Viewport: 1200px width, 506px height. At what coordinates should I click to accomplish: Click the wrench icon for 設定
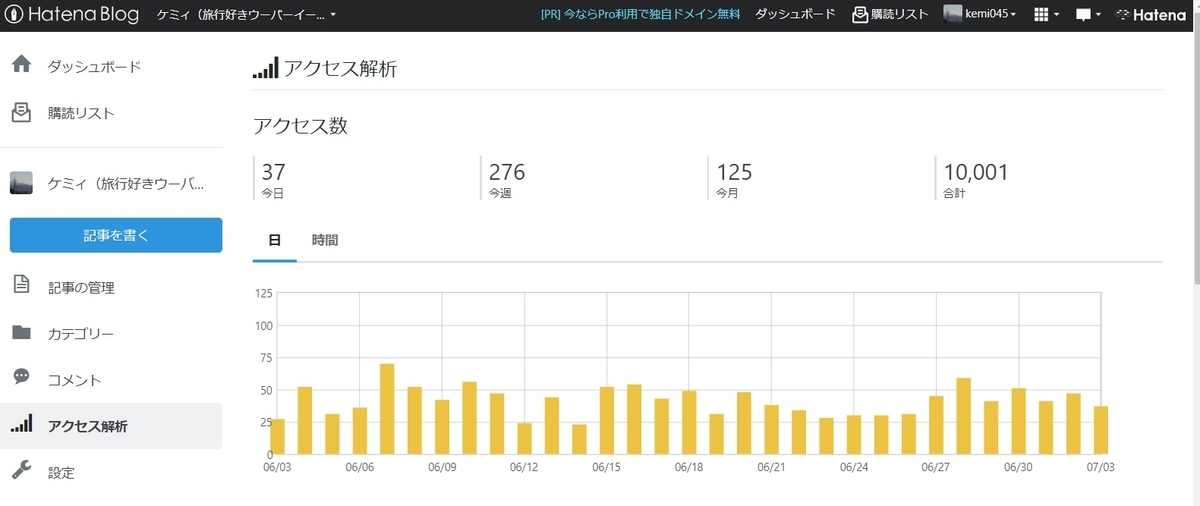[21, 470]
